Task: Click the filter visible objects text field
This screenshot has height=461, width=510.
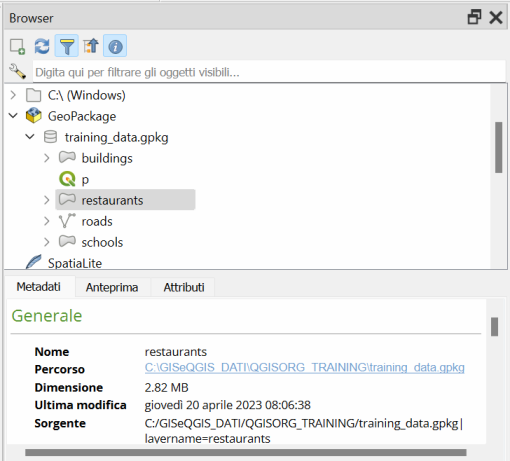Action: pos(269,72)
